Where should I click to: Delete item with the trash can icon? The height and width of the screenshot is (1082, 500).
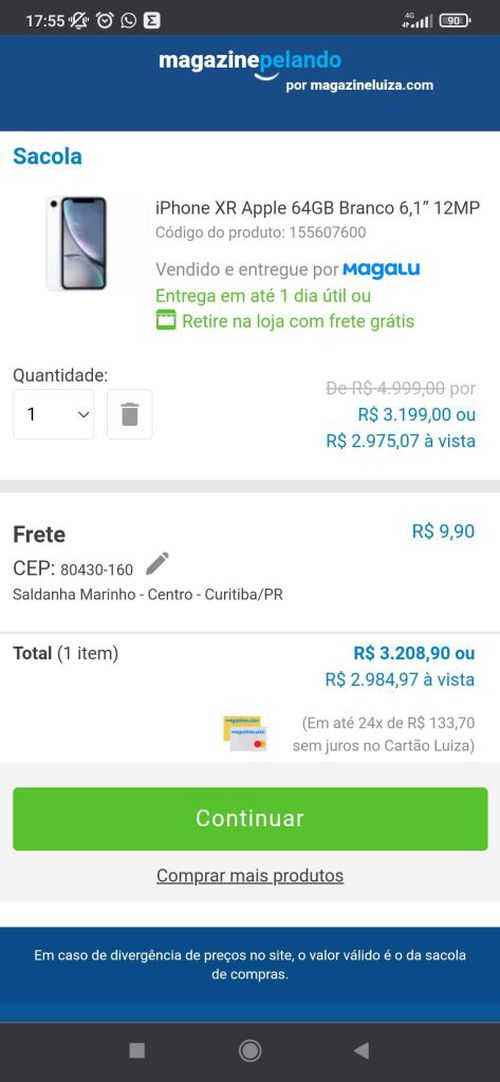click(x=130, y=414)
